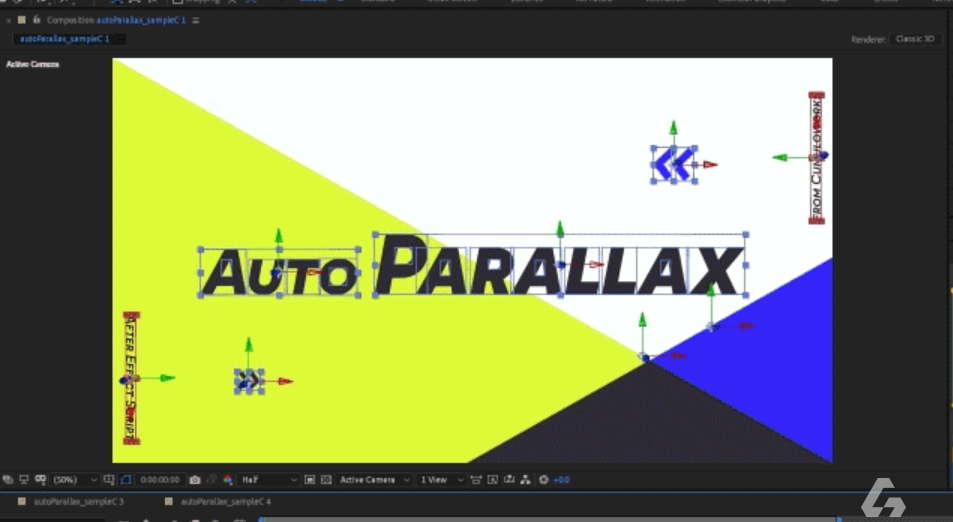Click the Show Snapshot icon
Image resolution: width=953 pixels, height=522 pixels.
(x=212, y=480)
